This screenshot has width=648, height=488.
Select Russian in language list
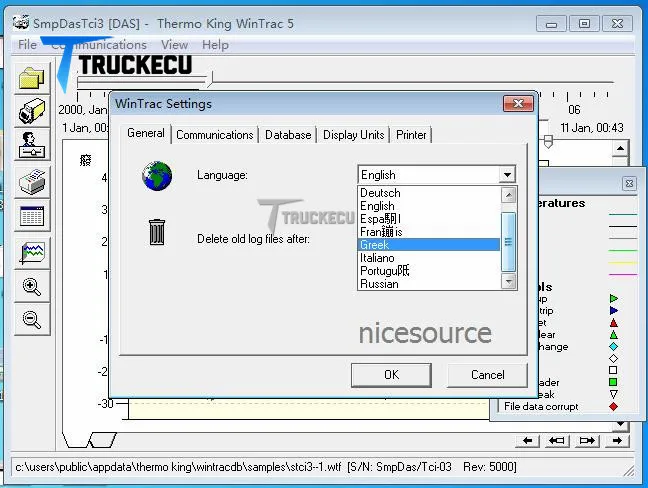click(x=429, y=284)
